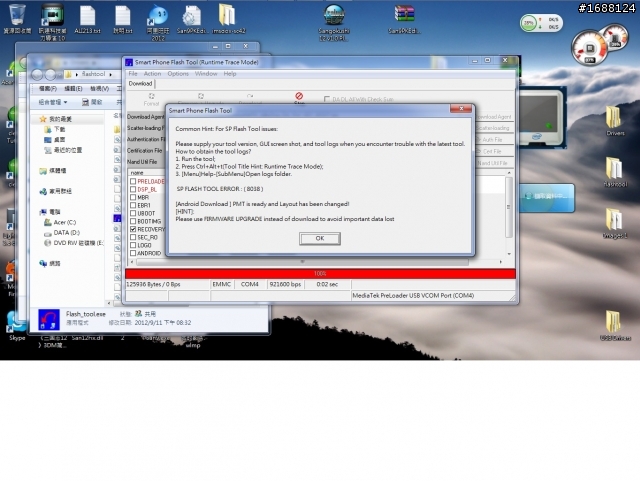Open the Help menu in Flash Tool
Viewport: 640px width, 481px height.
[x=230, y=74]
